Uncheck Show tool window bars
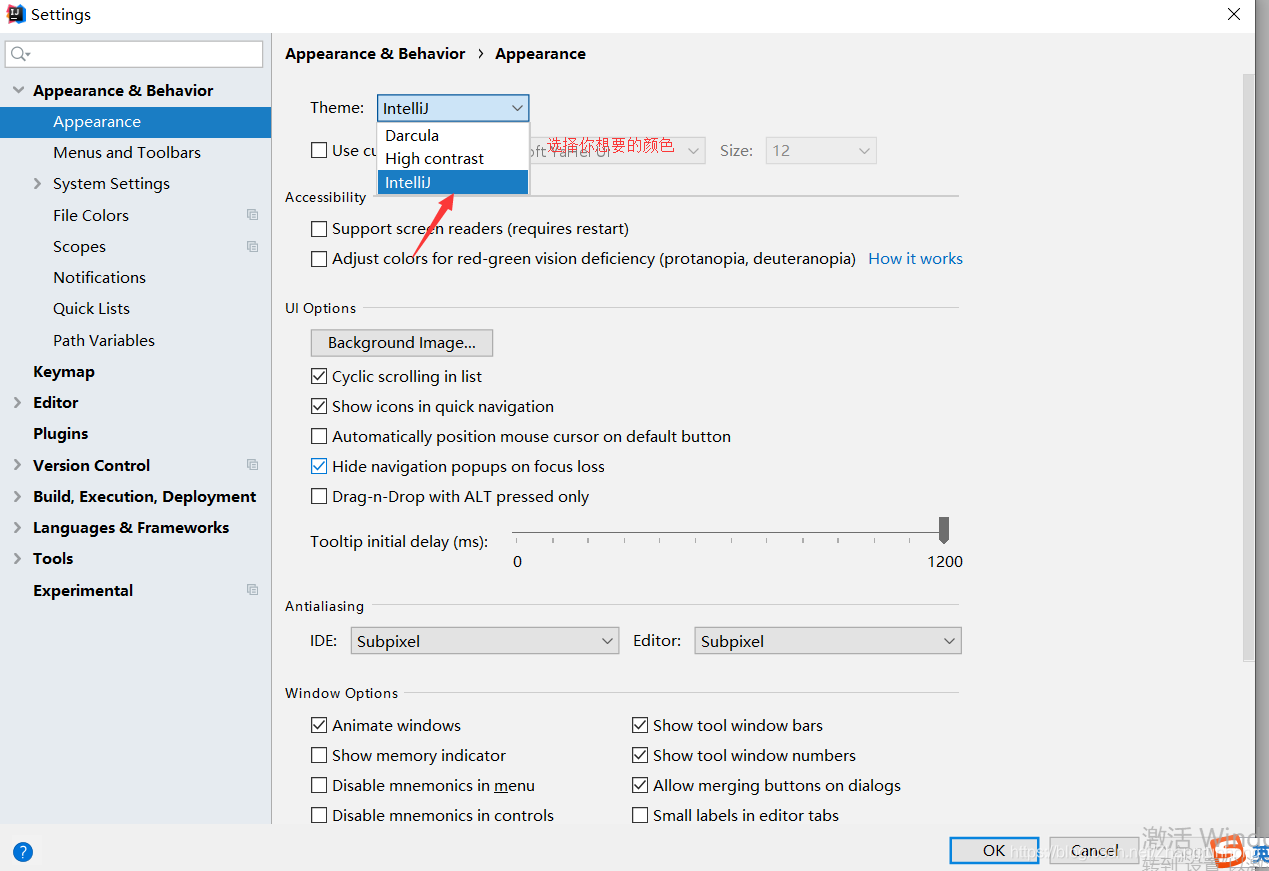 [640, 725]
